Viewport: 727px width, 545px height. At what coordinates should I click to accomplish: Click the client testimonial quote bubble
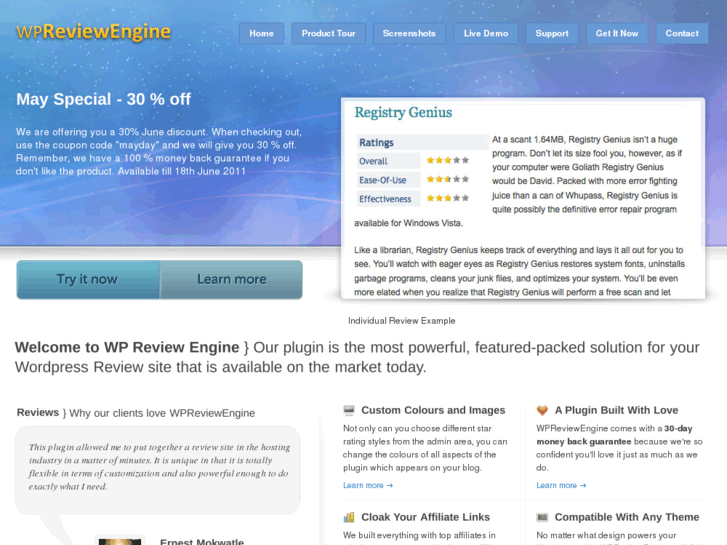(157, 470)
